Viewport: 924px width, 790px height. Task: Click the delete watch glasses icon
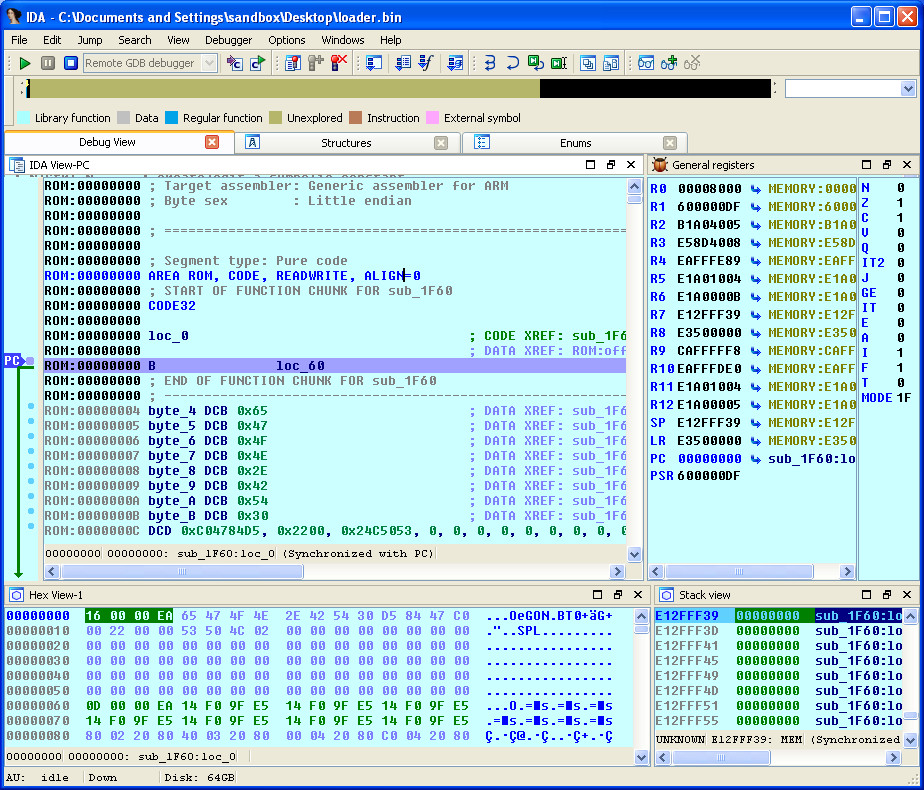pos(692,63)
